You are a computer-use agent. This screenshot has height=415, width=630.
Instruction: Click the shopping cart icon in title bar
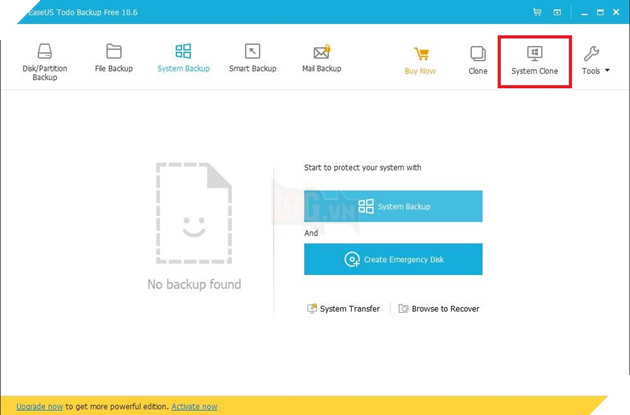[537, 12]
